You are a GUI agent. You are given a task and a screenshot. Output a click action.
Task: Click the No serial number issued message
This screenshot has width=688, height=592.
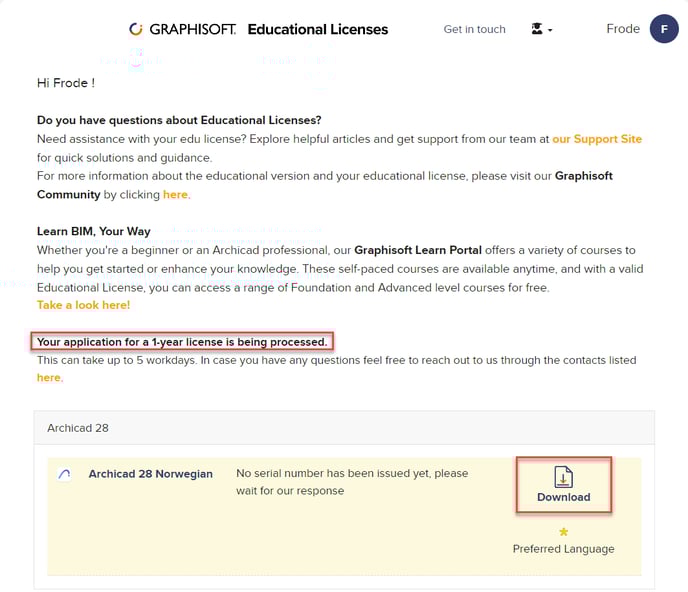pyautogui.click(x=352, y=482)
